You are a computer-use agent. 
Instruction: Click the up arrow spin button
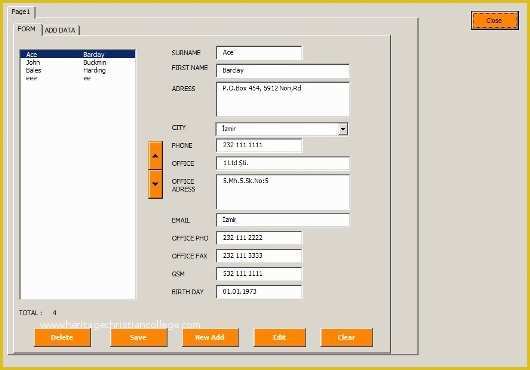click(155, 155)
